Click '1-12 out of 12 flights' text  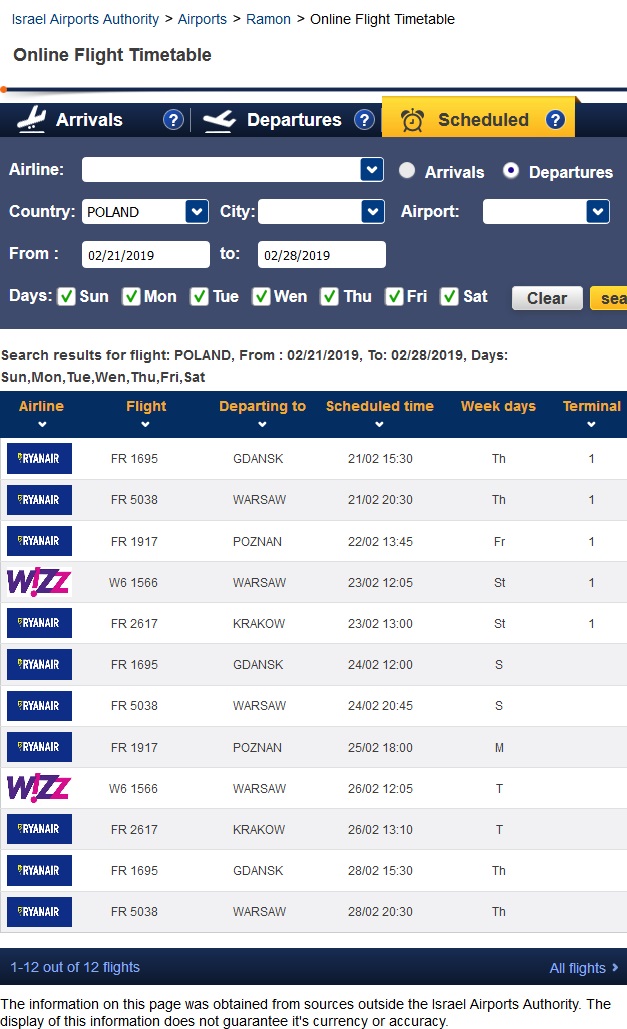[x=75, y=967]
